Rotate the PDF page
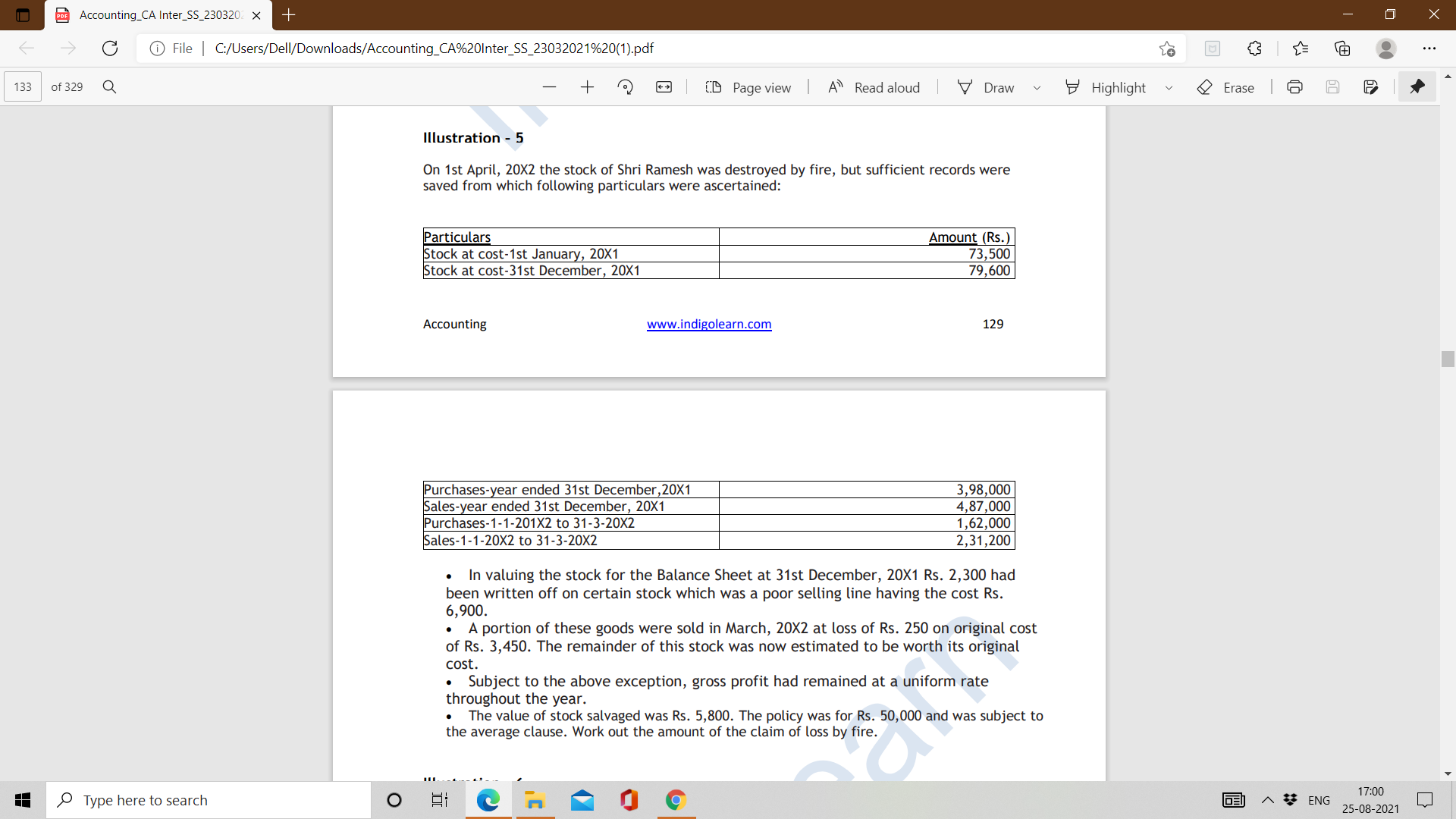 coord(626,87)
